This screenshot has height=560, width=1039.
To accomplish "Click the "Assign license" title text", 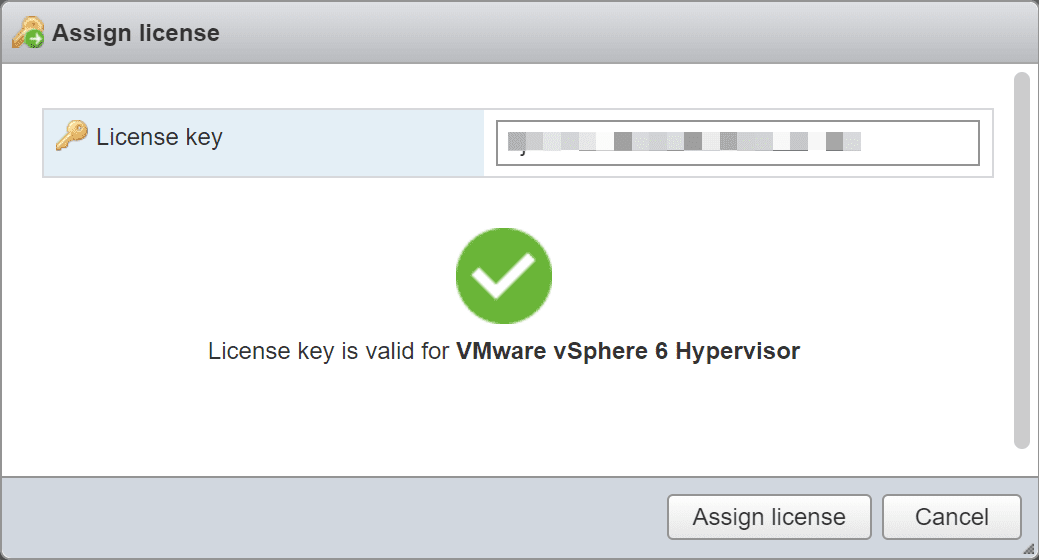I will pyautogui.click(x=135, y=33).
